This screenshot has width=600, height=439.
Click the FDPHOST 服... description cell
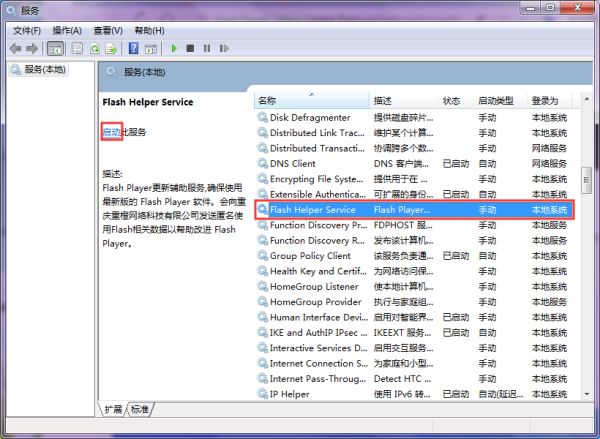(x=403, y=225)
